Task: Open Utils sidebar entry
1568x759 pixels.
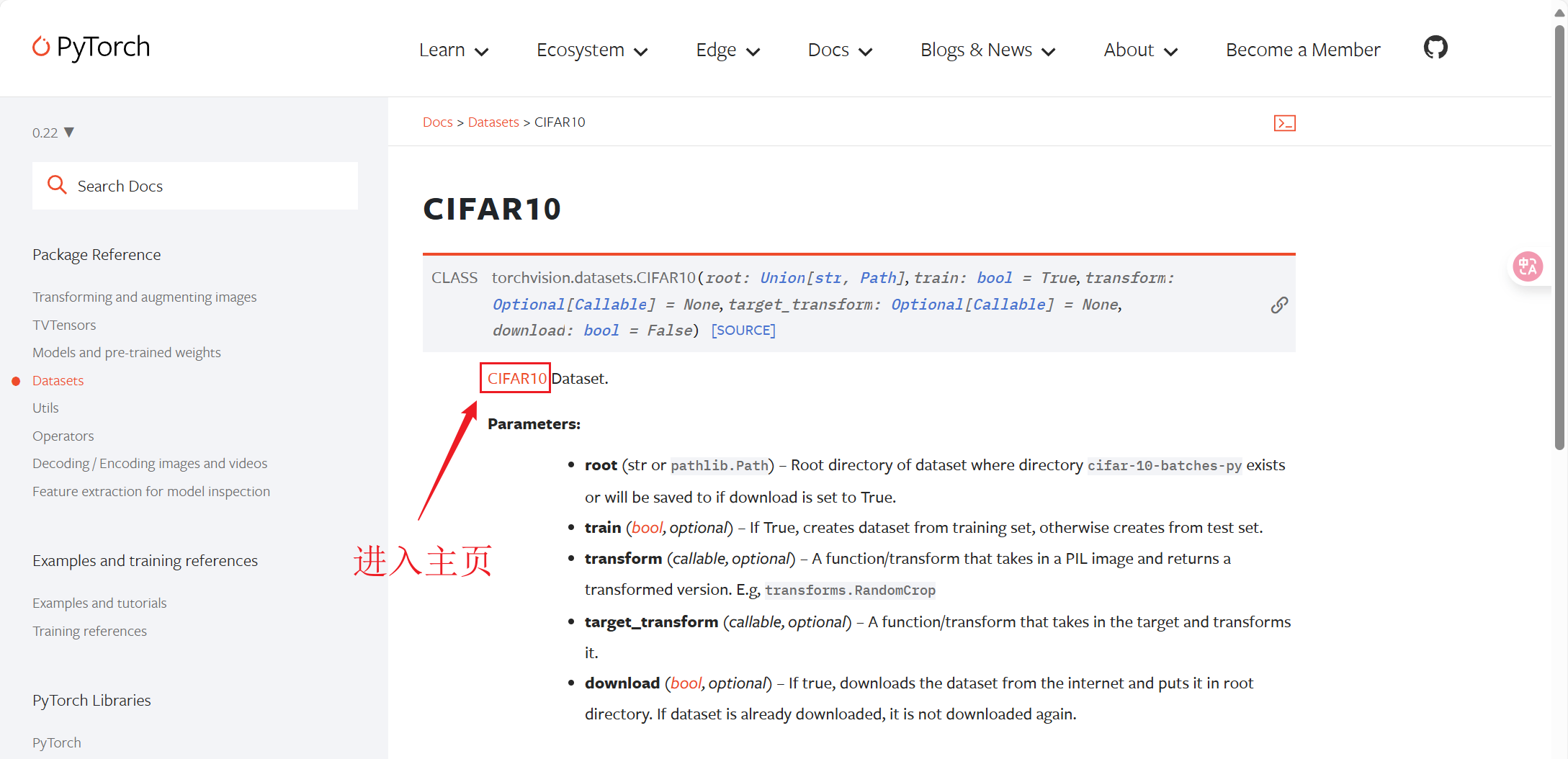Action: (x=45, y=408)
